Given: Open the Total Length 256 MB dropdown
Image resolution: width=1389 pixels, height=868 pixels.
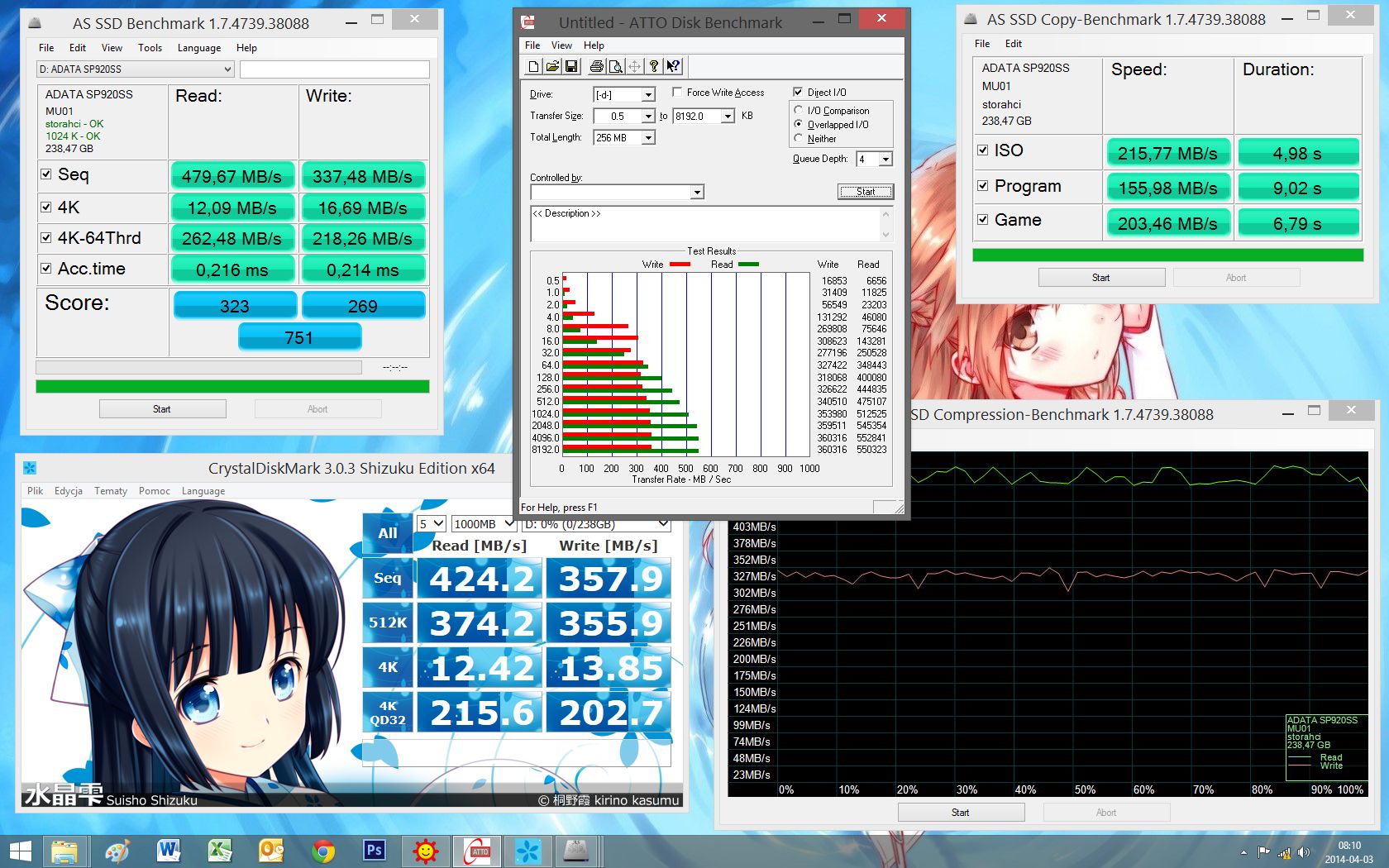Looking at the screenshot, I should 624,138.
